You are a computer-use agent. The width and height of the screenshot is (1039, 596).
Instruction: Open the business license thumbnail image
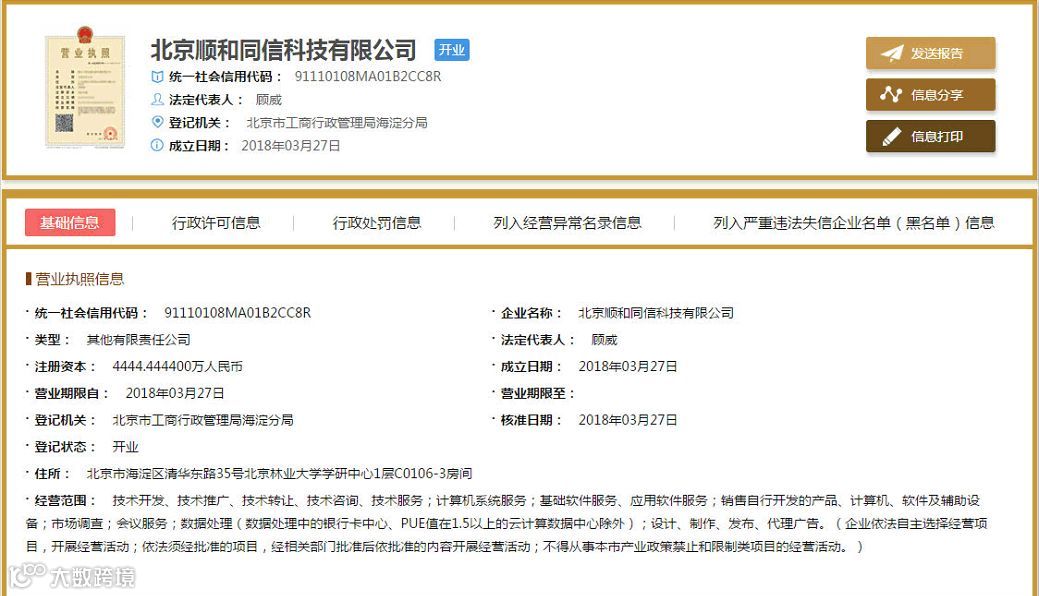pos(85,87)
